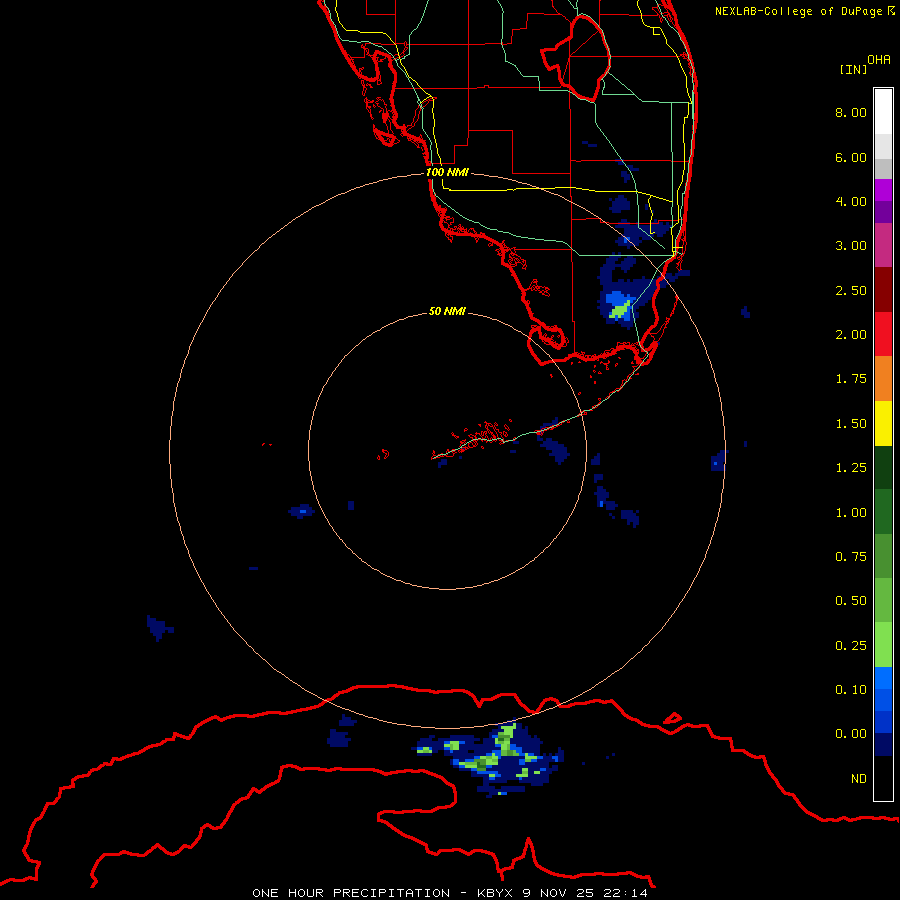Image resolution: width=900 pixels, height=900 pixels.
Task: Click the 50 NMI range ring label
Action: (x=447, y=311)
